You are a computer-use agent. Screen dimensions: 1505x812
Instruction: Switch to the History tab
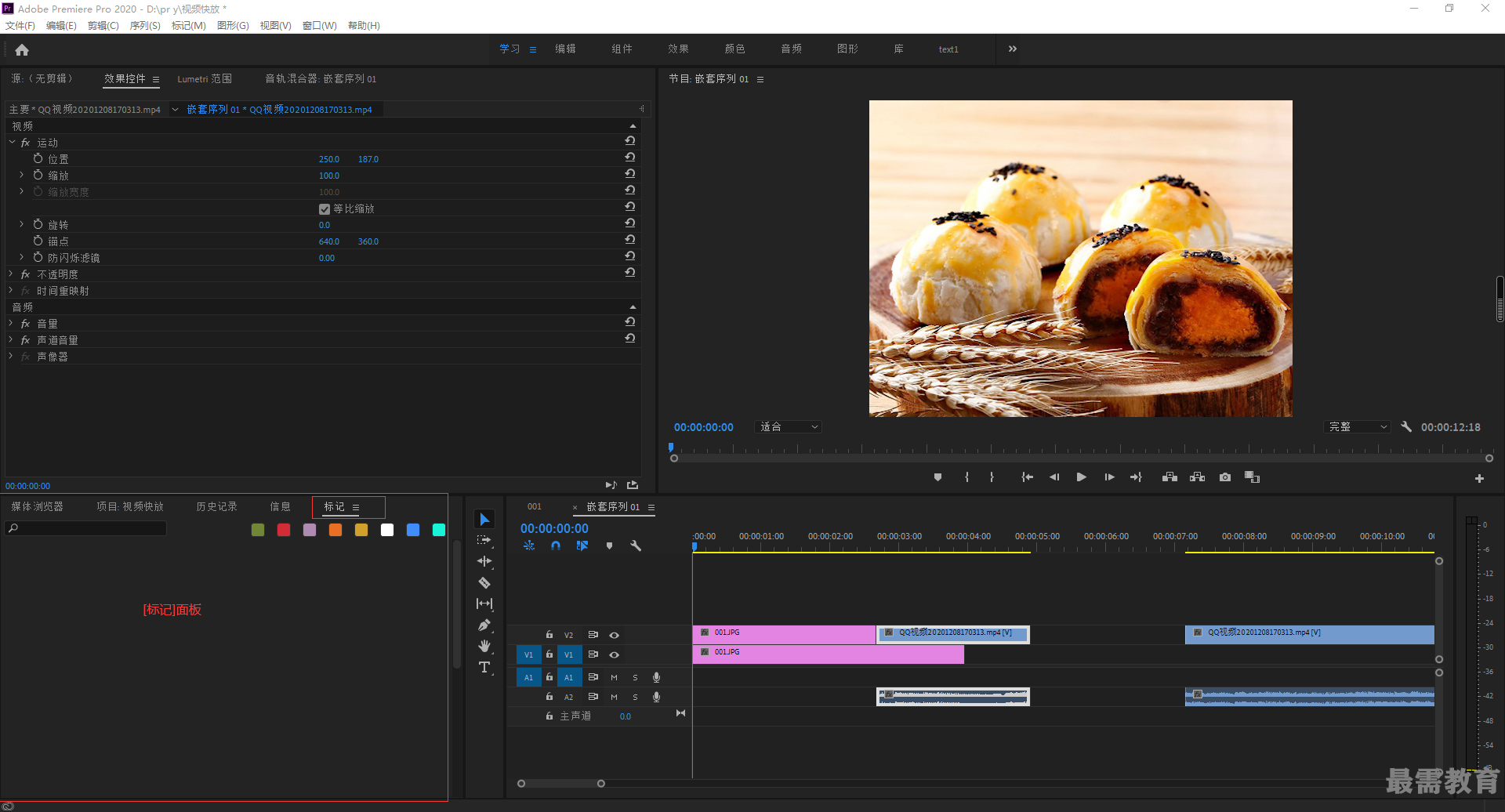pyautogui.click(x=216, y=507)
